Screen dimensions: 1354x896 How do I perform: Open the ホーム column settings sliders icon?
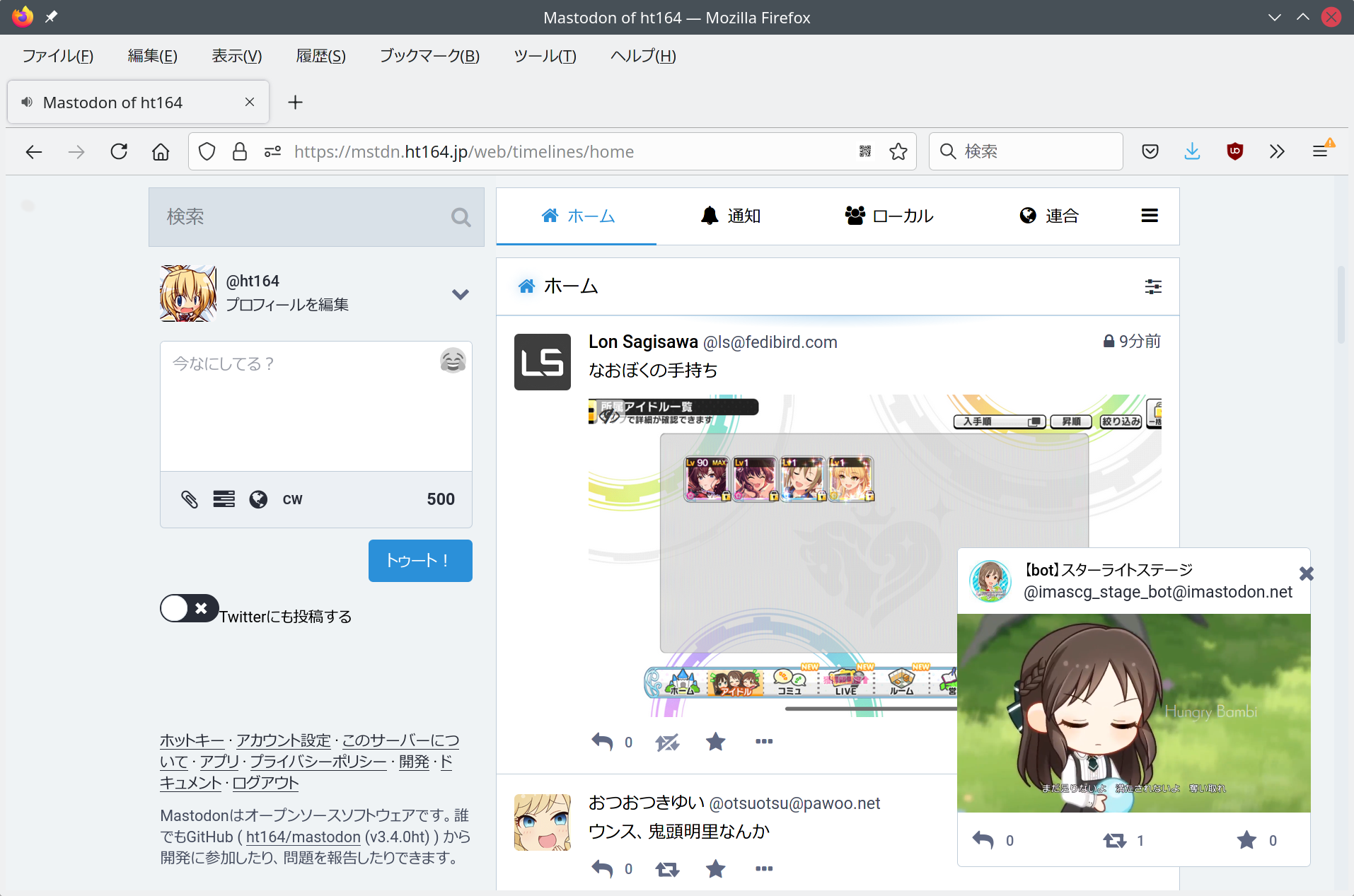tap(1153, 286)
